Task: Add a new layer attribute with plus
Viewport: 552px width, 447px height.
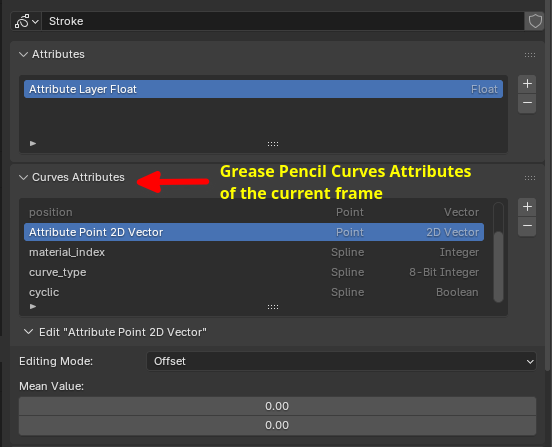Action: click(527, 84)
